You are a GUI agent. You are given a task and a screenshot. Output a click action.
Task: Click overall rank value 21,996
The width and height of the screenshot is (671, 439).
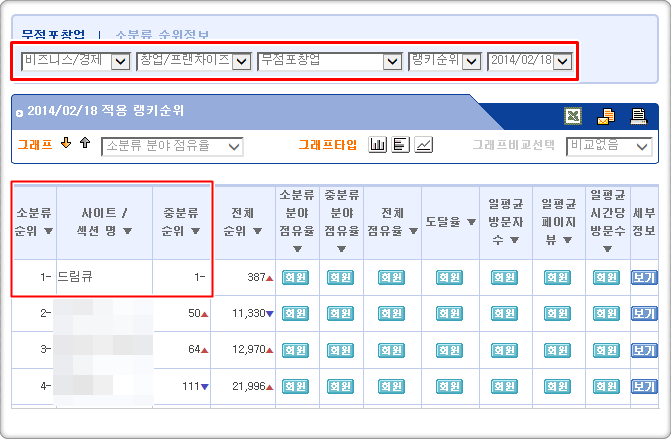click(x=249, y=386)
